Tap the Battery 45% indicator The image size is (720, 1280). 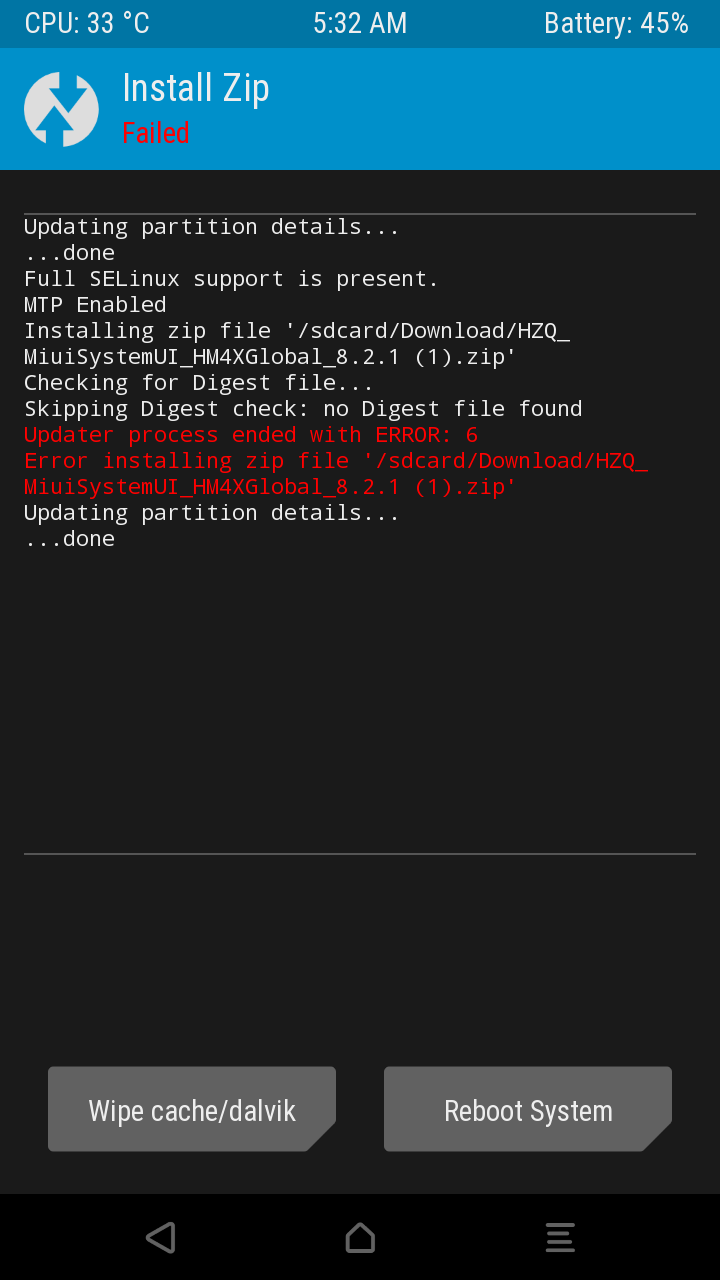(616, 24)
